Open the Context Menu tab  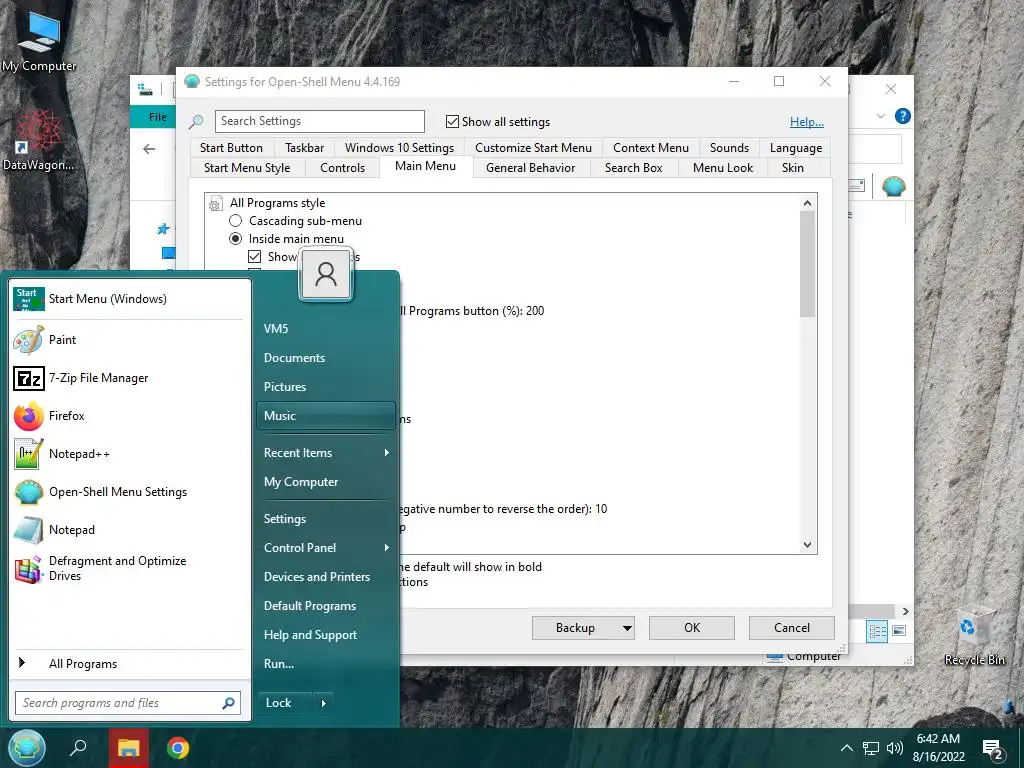tap(651, 148)
